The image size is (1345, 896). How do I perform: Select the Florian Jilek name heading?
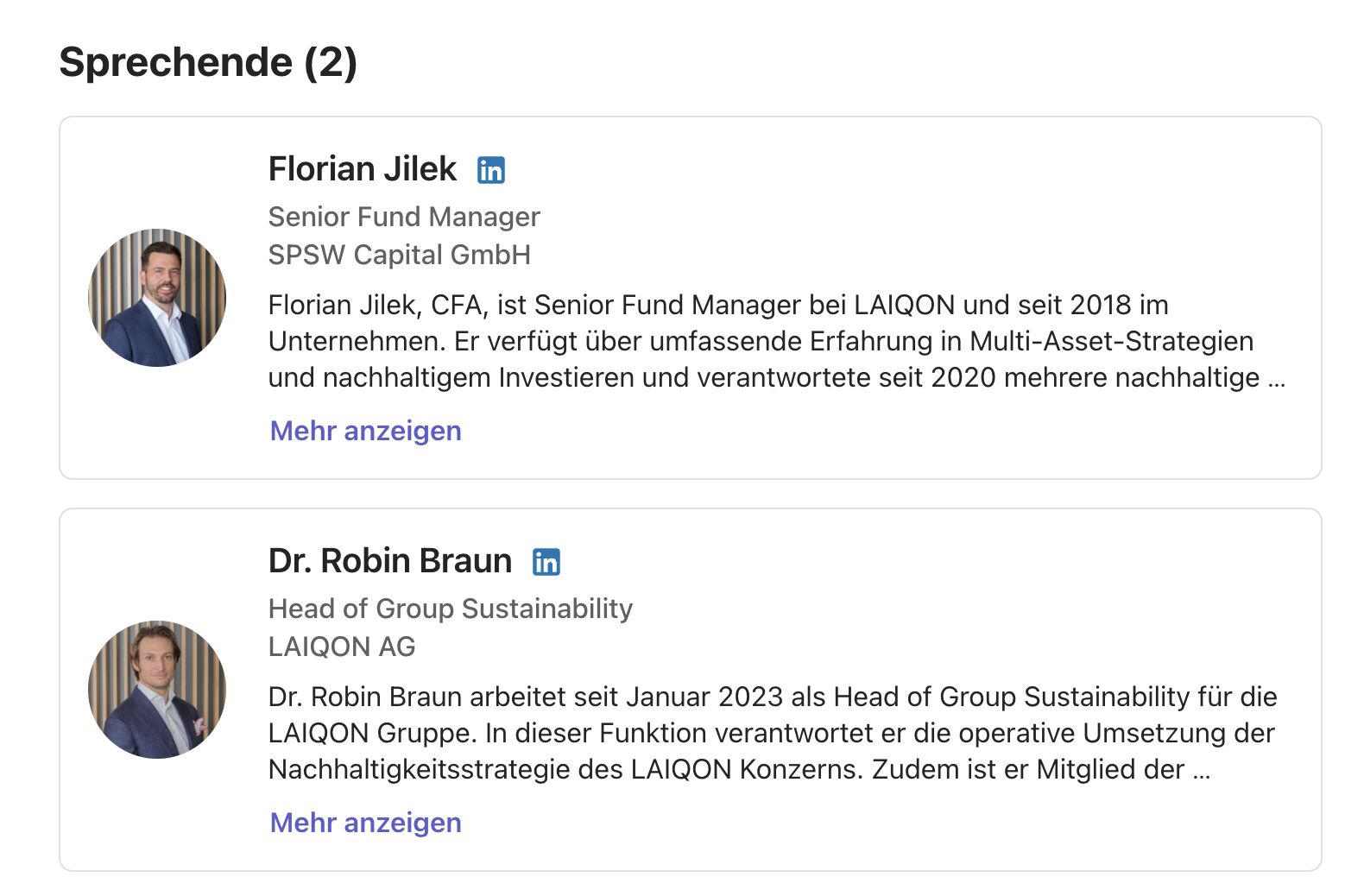tap(363, 169)
